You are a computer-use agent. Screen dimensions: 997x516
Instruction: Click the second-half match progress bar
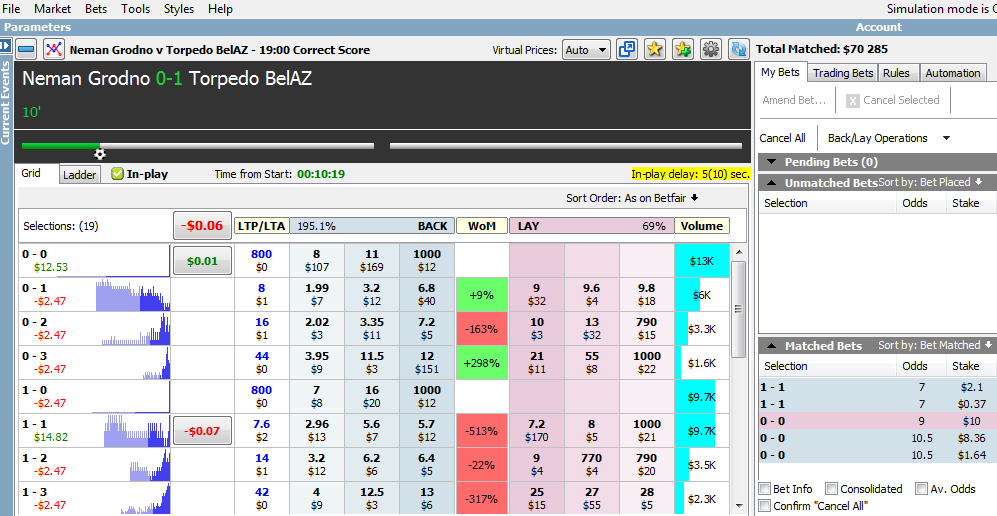coord(566,146)
